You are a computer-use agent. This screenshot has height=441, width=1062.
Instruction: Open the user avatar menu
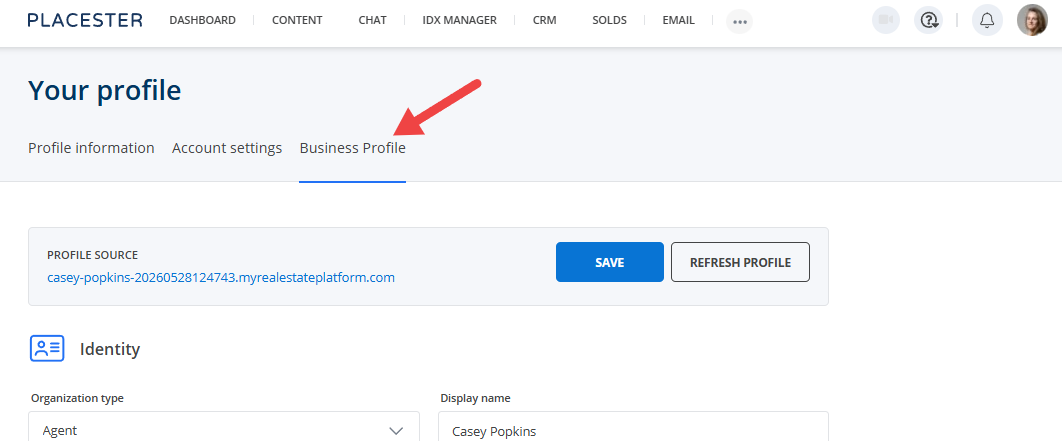[x=1032, y=20]
